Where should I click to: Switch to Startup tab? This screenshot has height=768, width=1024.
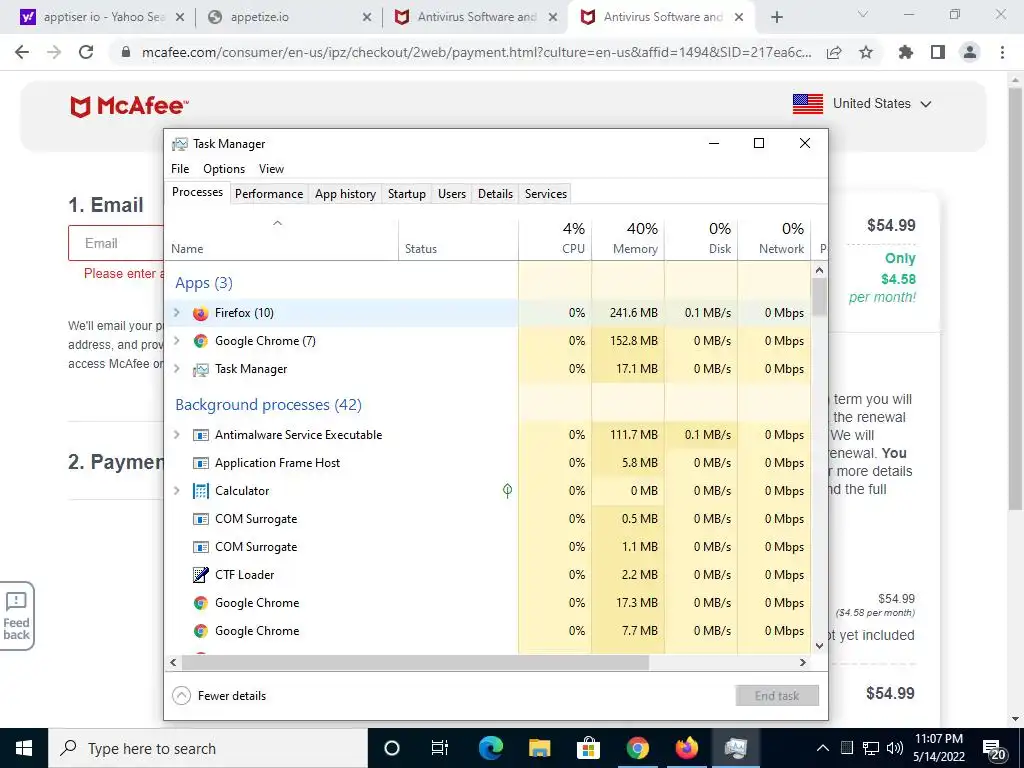pos(407,194)
